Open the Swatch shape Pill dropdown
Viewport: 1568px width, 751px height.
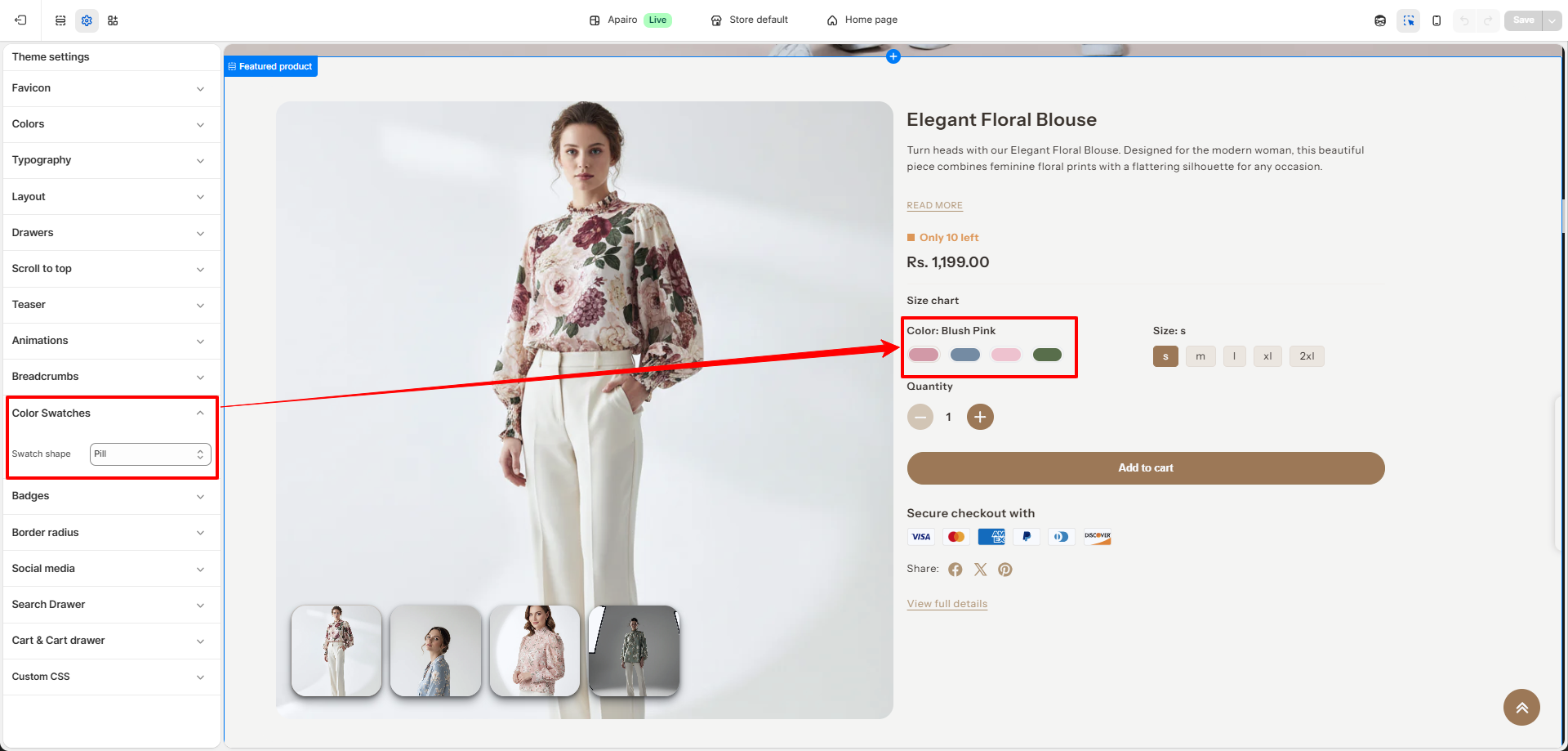(150, 454)
